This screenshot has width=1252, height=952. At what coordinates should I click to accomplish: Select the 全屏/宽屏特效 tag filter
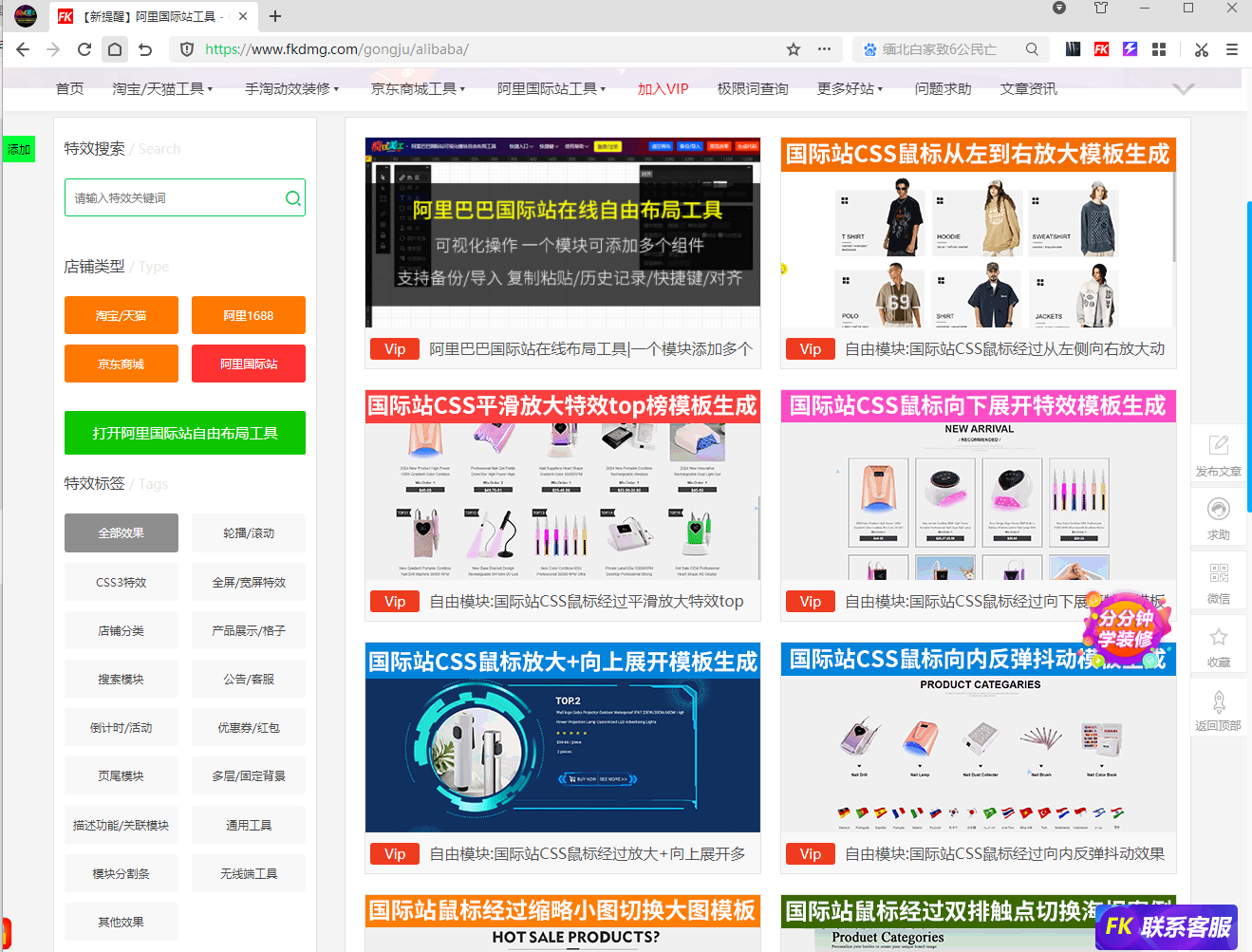click(x=249, y=582)
